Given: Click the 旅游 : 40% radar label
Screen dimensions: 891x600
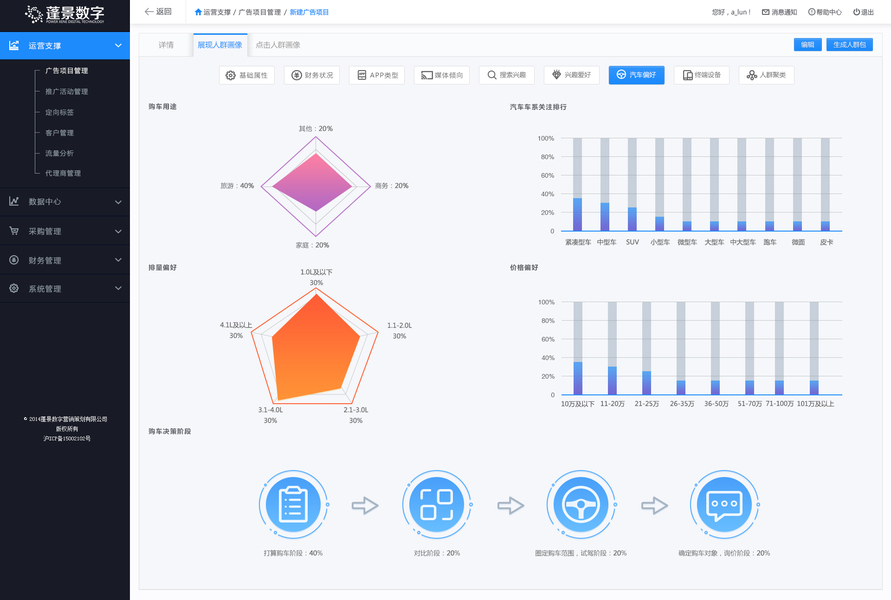Looking at the screenshot, I should pos(237,186).
